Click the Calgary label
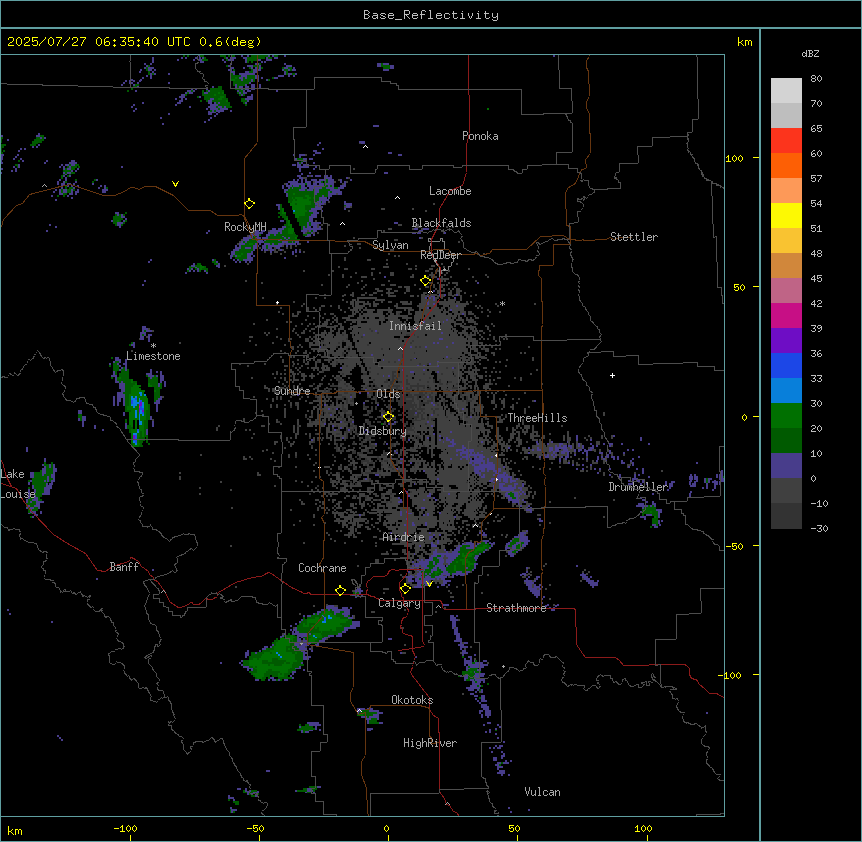This screenshot has width=862, height=842. (x=399, y=603)
